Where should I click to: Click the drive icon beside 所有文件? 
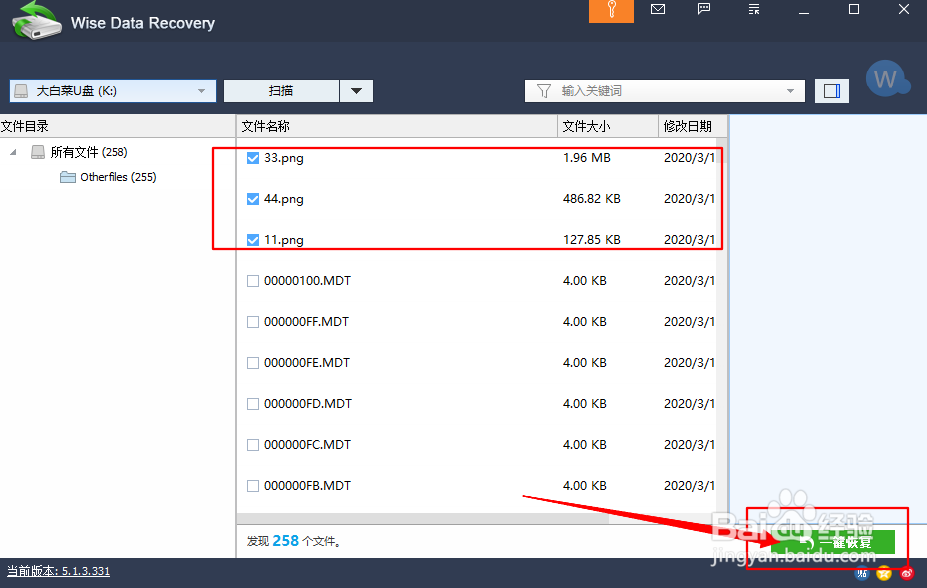pos(38,152)
